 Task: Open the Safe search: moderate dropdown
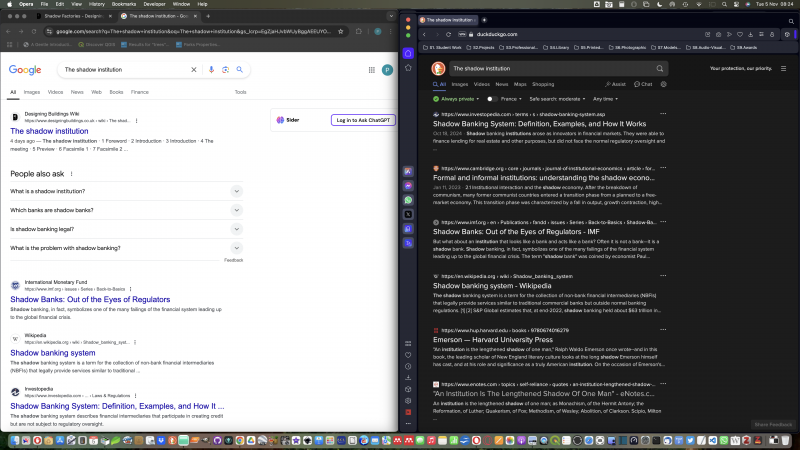point(557,99)
